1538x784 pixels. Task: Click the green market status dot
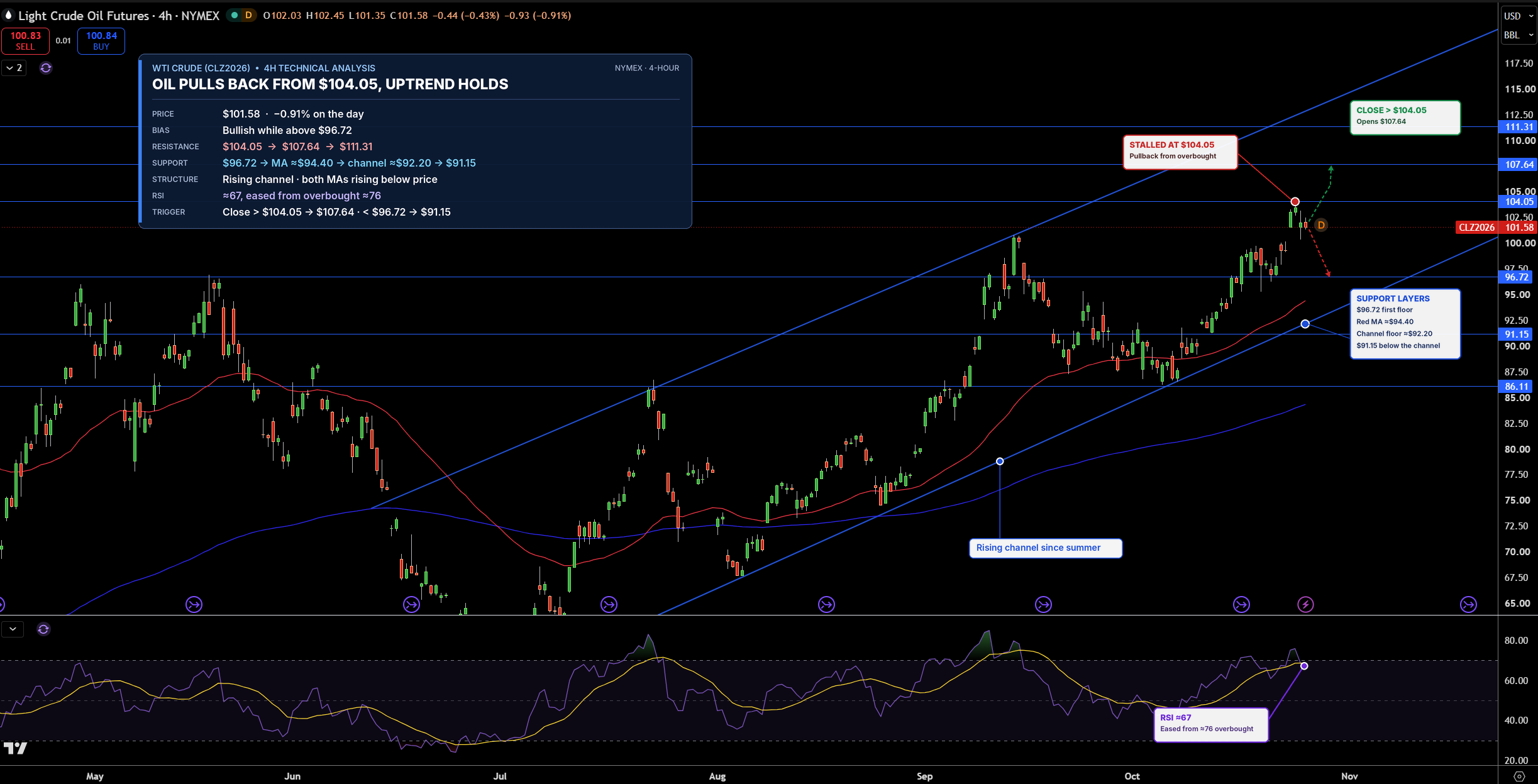234,15
